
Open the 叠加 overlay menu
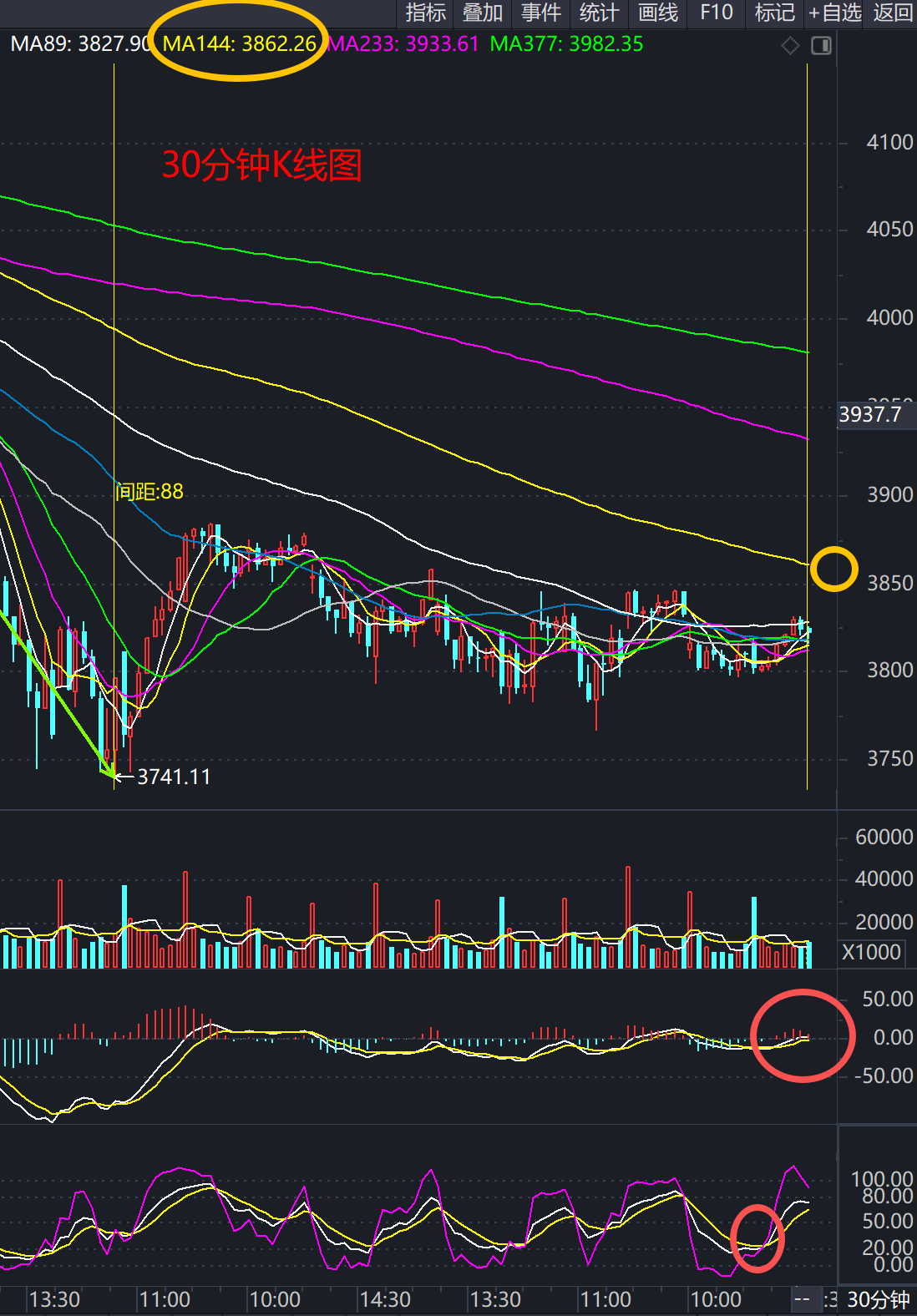(483, 13)
